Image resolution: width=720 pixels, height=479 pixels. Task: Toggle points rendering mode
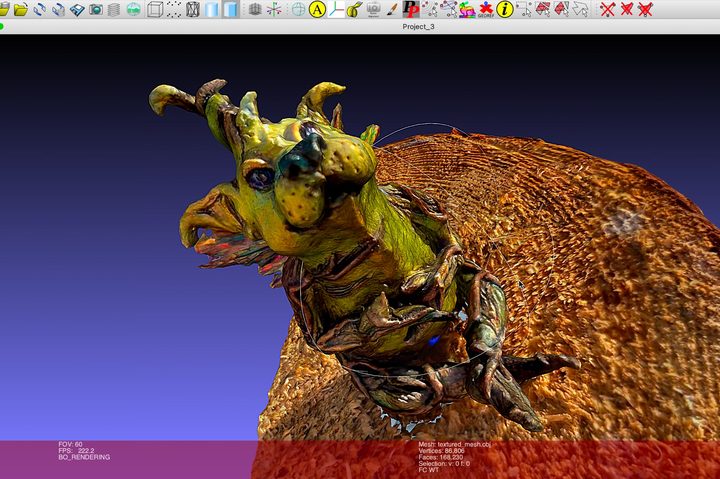[174, 9]
